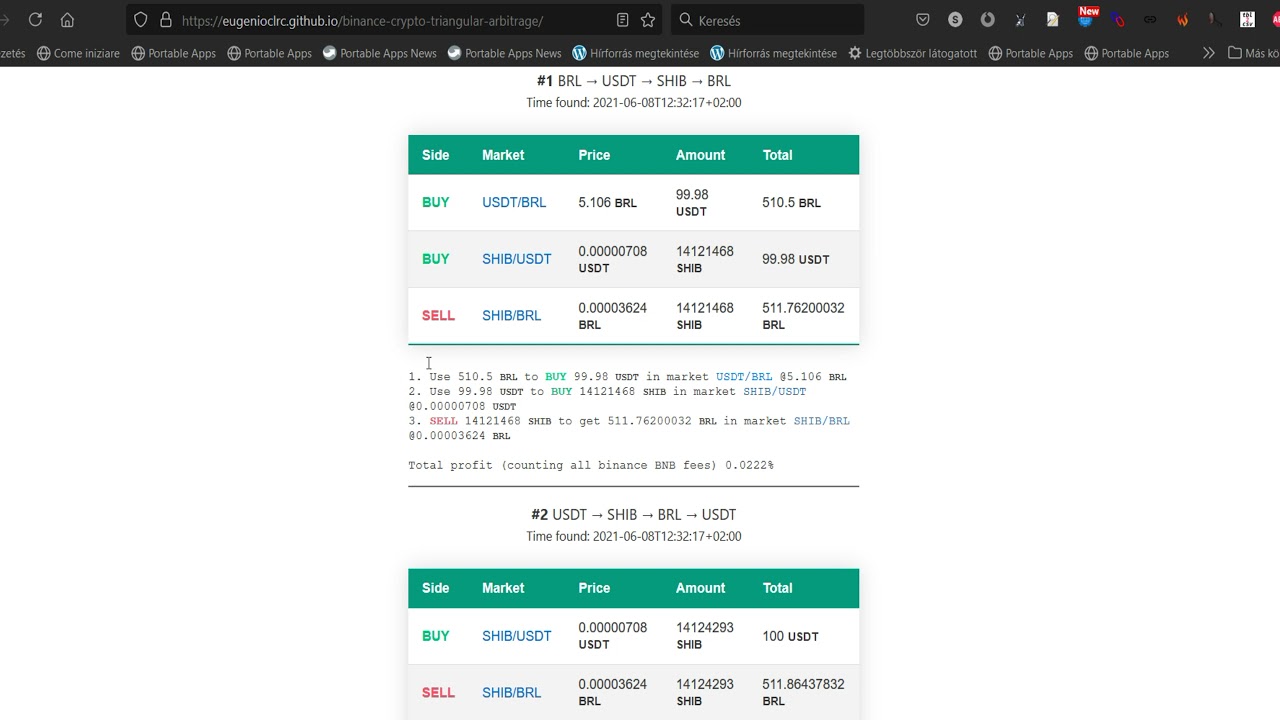Image resolution: width=1280 pixels, height=720 pixels.
Task: Toggle reader view in address bar
Action: [x=622, y=20]
